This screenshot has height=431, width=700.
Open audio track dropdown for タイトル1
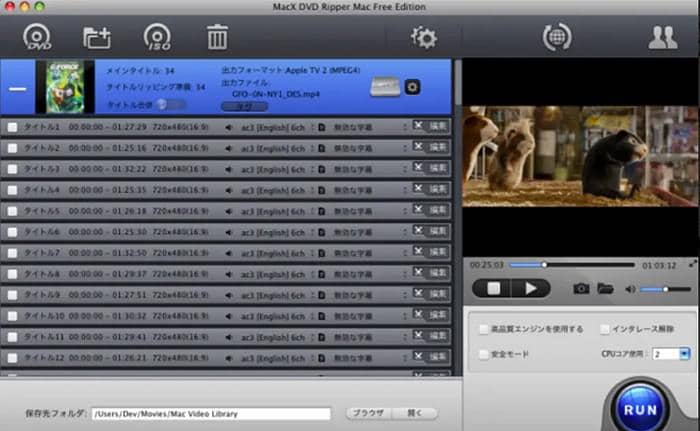312,128
